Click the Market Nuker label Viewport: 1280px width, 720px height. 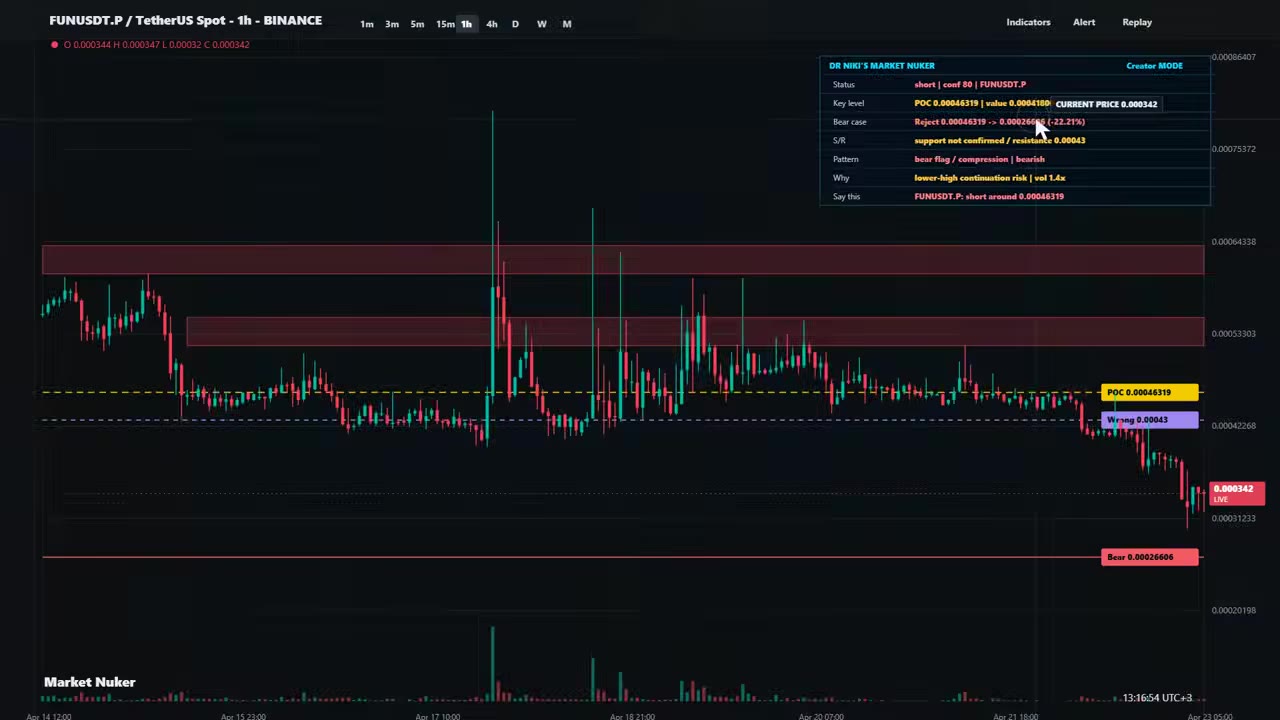90,682
